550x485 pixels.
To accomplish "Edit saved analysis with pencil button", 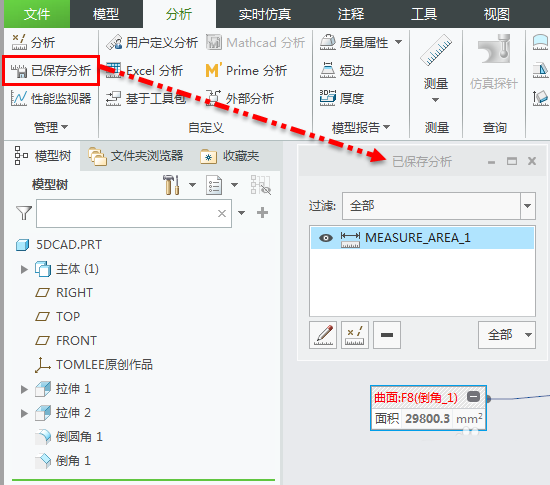I will (x=323, y=335).
